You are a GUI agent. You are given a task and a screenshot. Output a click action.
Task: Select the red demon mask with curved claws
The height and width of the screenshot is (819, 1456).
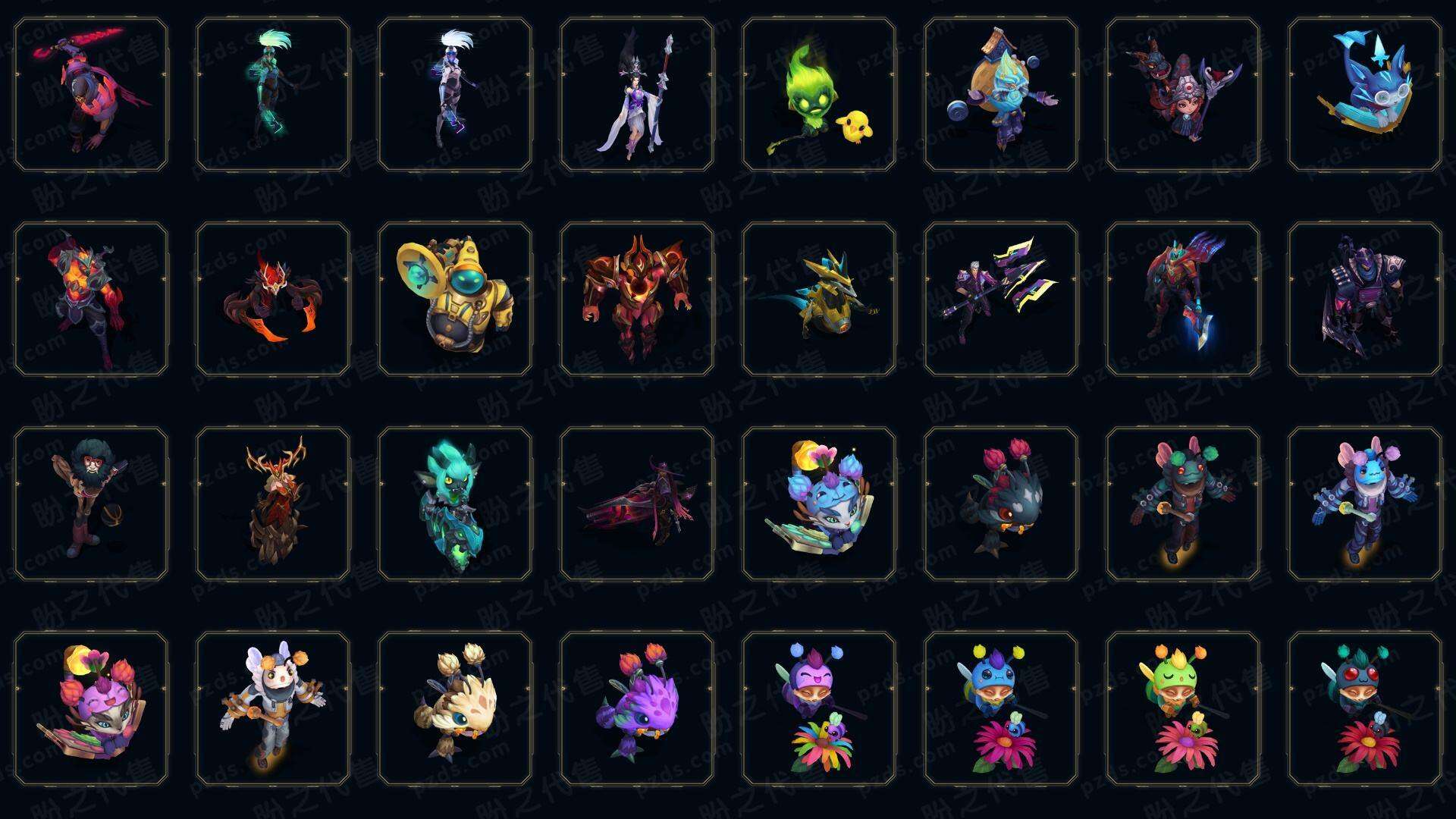coord(273,299)
